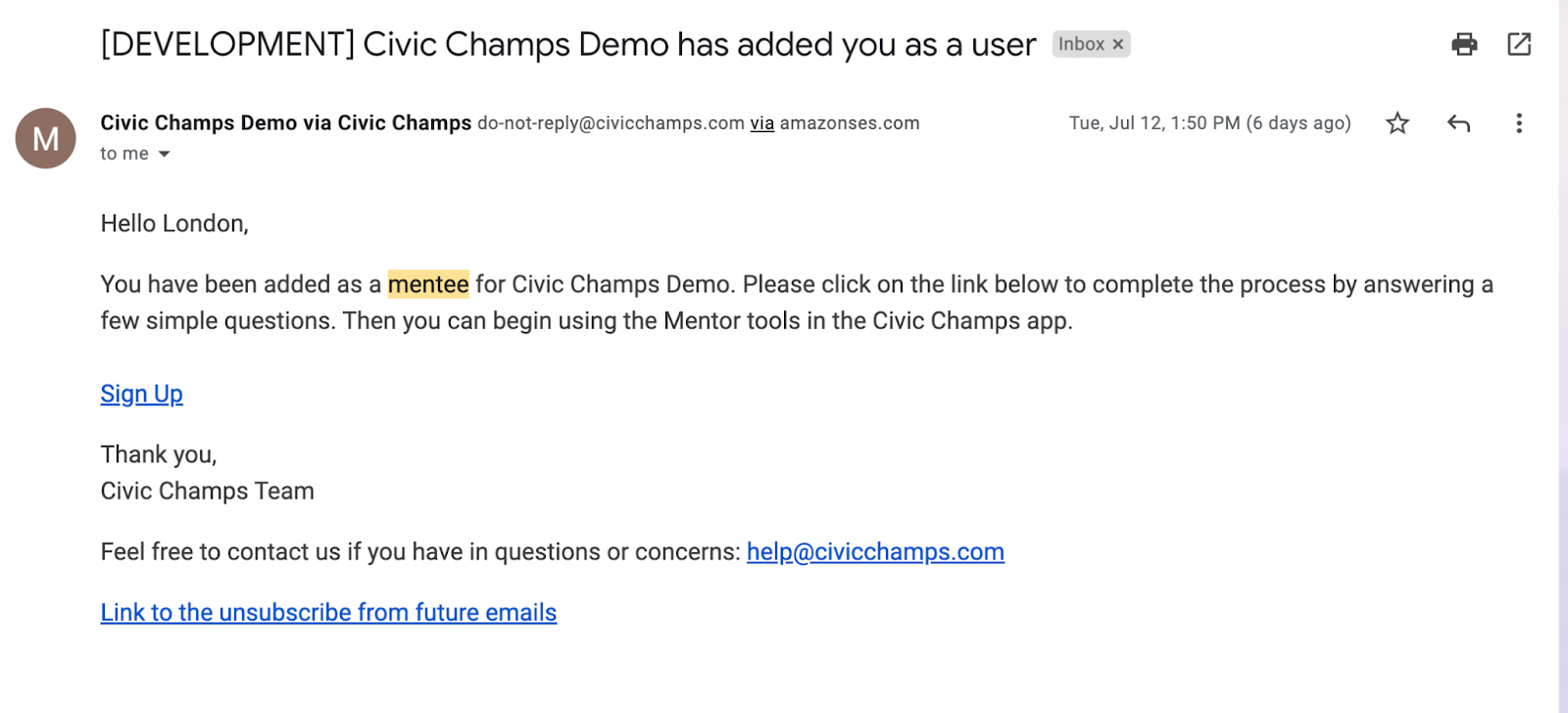
Task: Print this email using the printer icon
Action: [x=1464, y=44]
